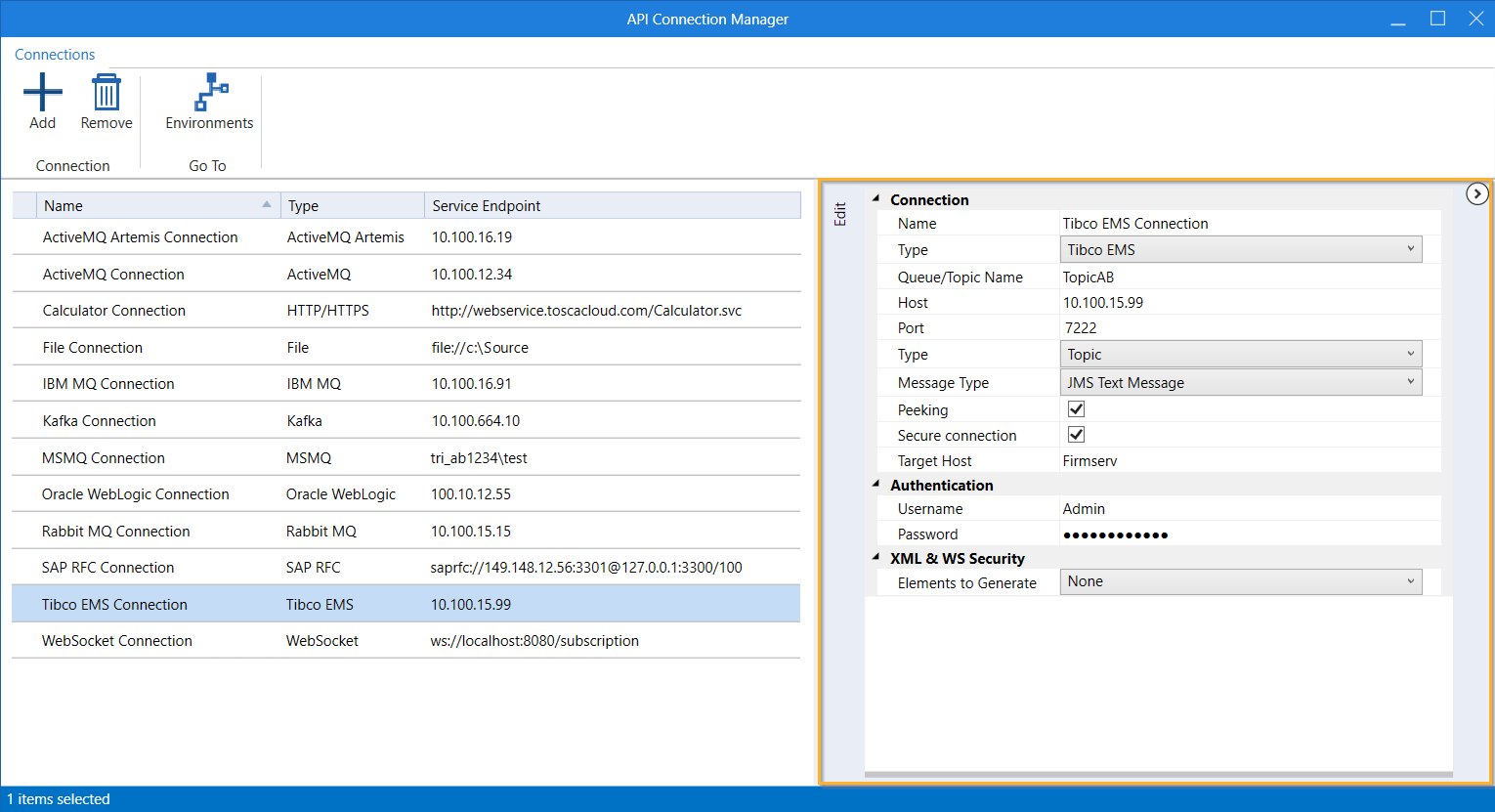Click the Username field containing Admin
Viewport: 1495px width, 812px height.
(1249, 509)
